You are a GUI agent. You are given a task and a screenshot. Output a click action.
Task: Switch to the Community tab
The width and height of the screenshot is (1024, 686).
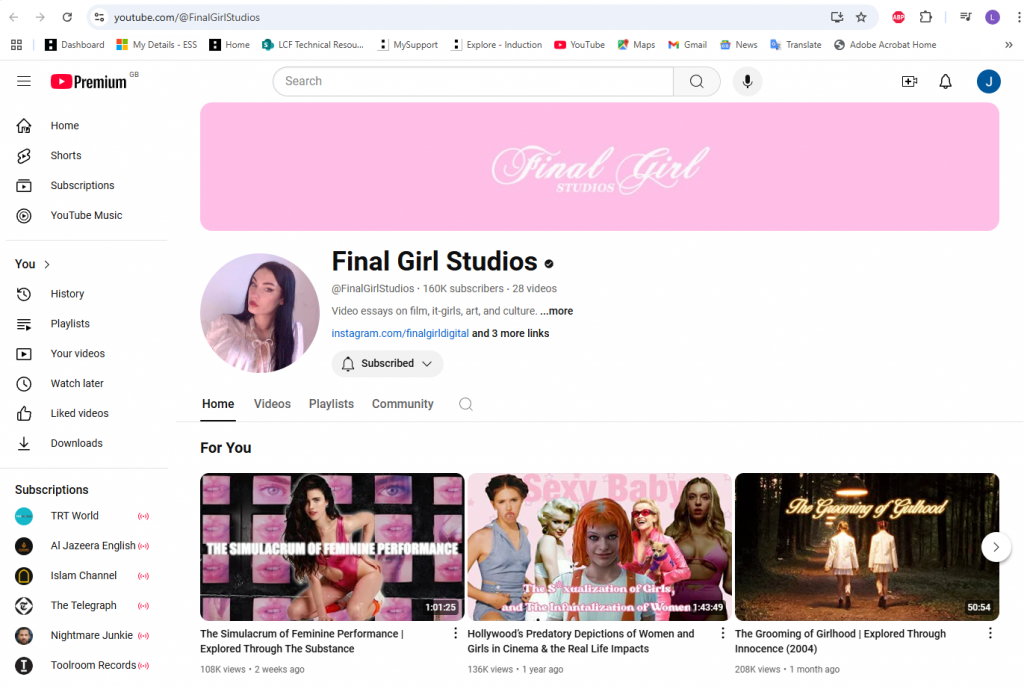[x=403, y=404]
